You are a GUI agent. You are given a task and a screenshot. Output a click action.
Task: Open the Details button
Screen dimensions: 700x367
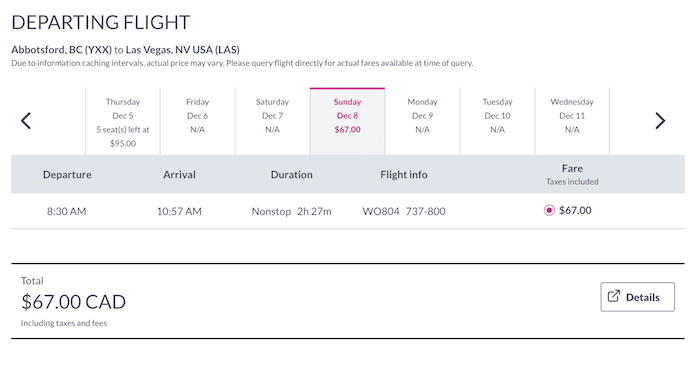(638, 297)
